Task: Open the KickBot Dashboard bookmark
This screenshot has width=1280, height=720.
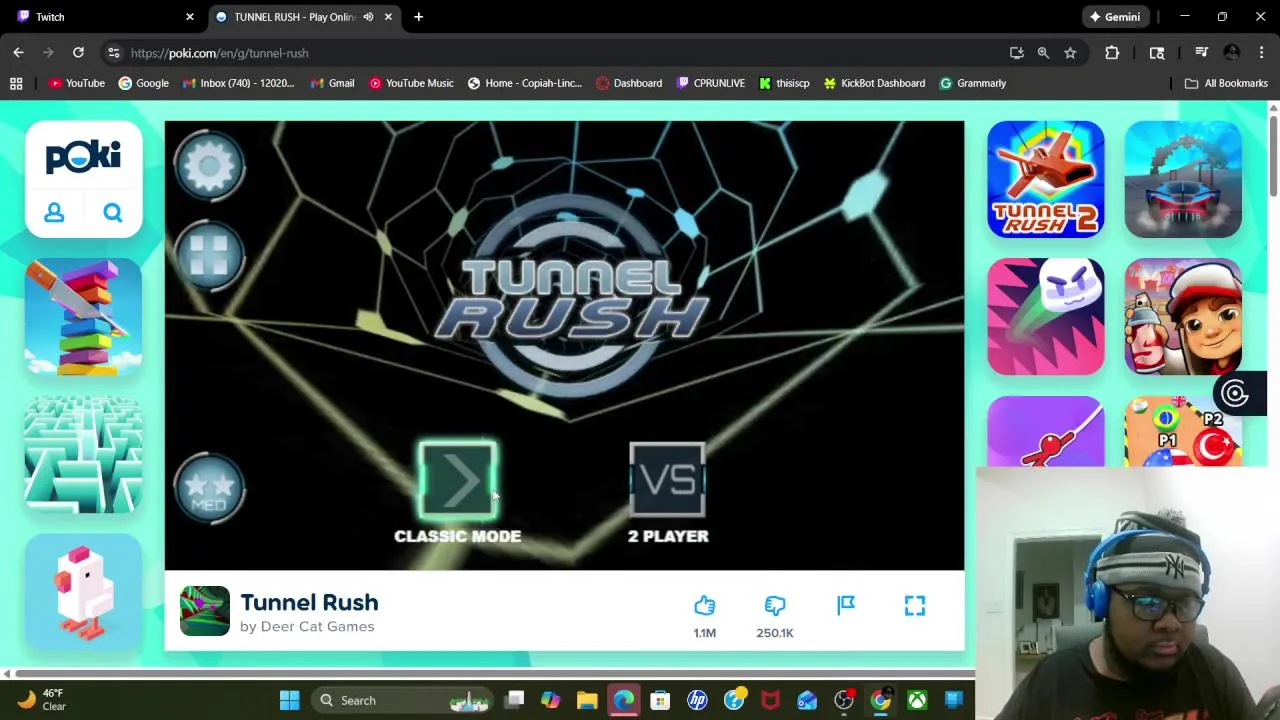Action: tap(874, 83)
